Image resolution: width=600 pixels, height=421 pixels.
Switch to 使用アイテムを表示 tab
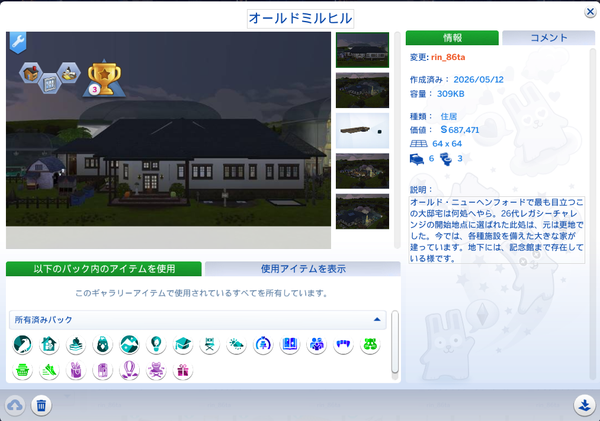(303, 269)
